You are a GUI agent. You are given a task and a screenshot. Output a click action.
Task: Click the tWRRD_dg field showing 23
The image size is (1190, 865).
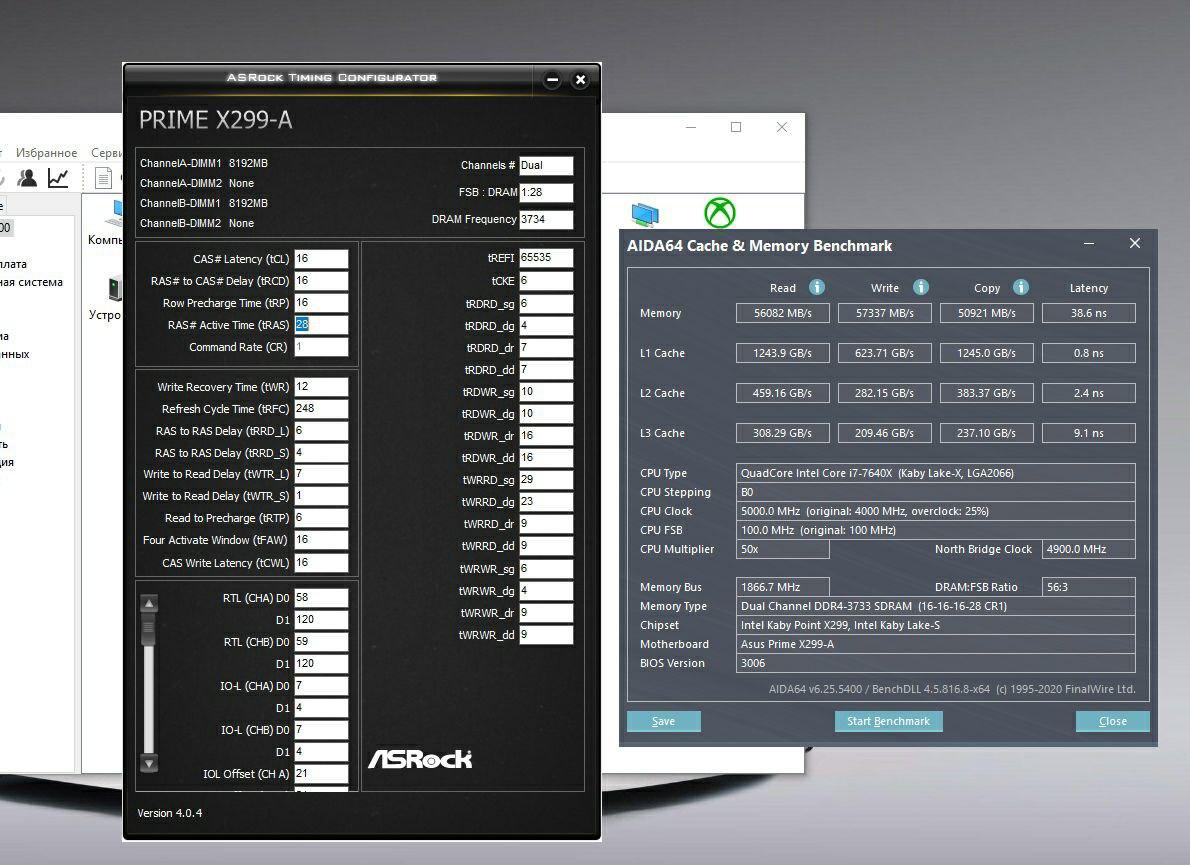coord(546,502)
